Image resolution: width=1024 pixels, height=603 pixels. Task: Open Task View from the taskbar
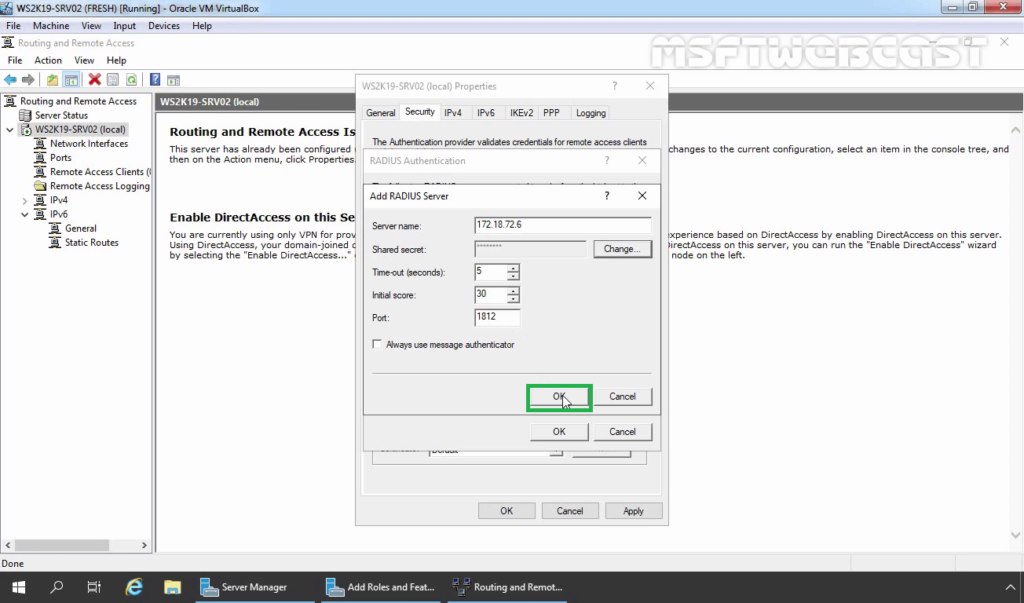[94, 587]
